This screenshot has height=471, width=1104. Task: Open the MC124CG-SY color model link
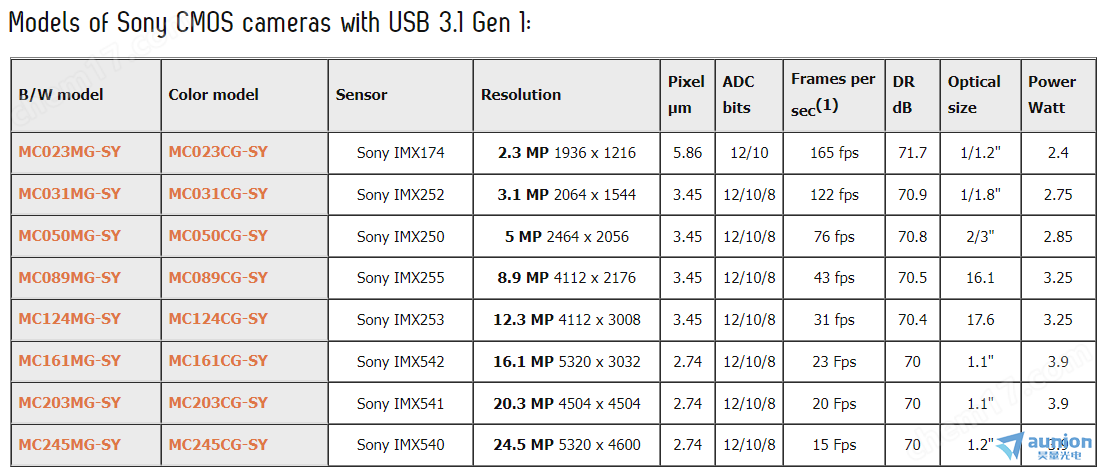pyautogui.click(x=218, y=319)
